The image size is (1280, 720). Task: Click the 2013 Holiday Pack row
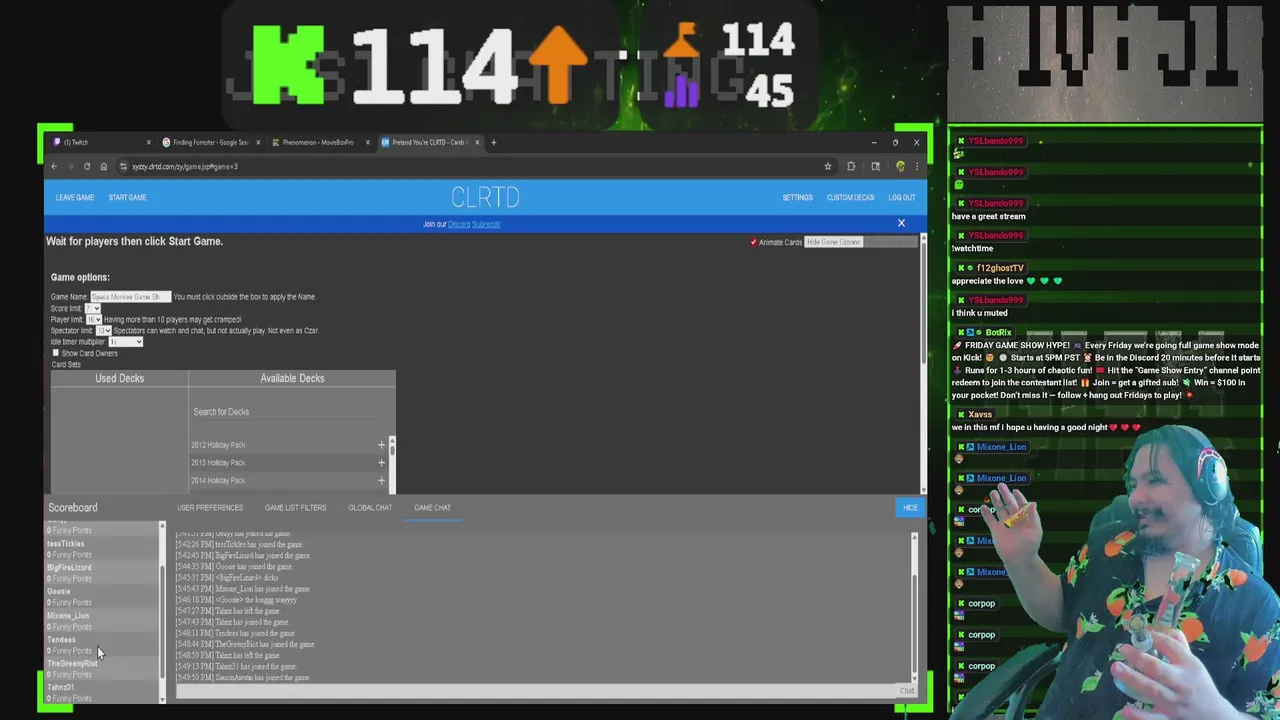290,463
